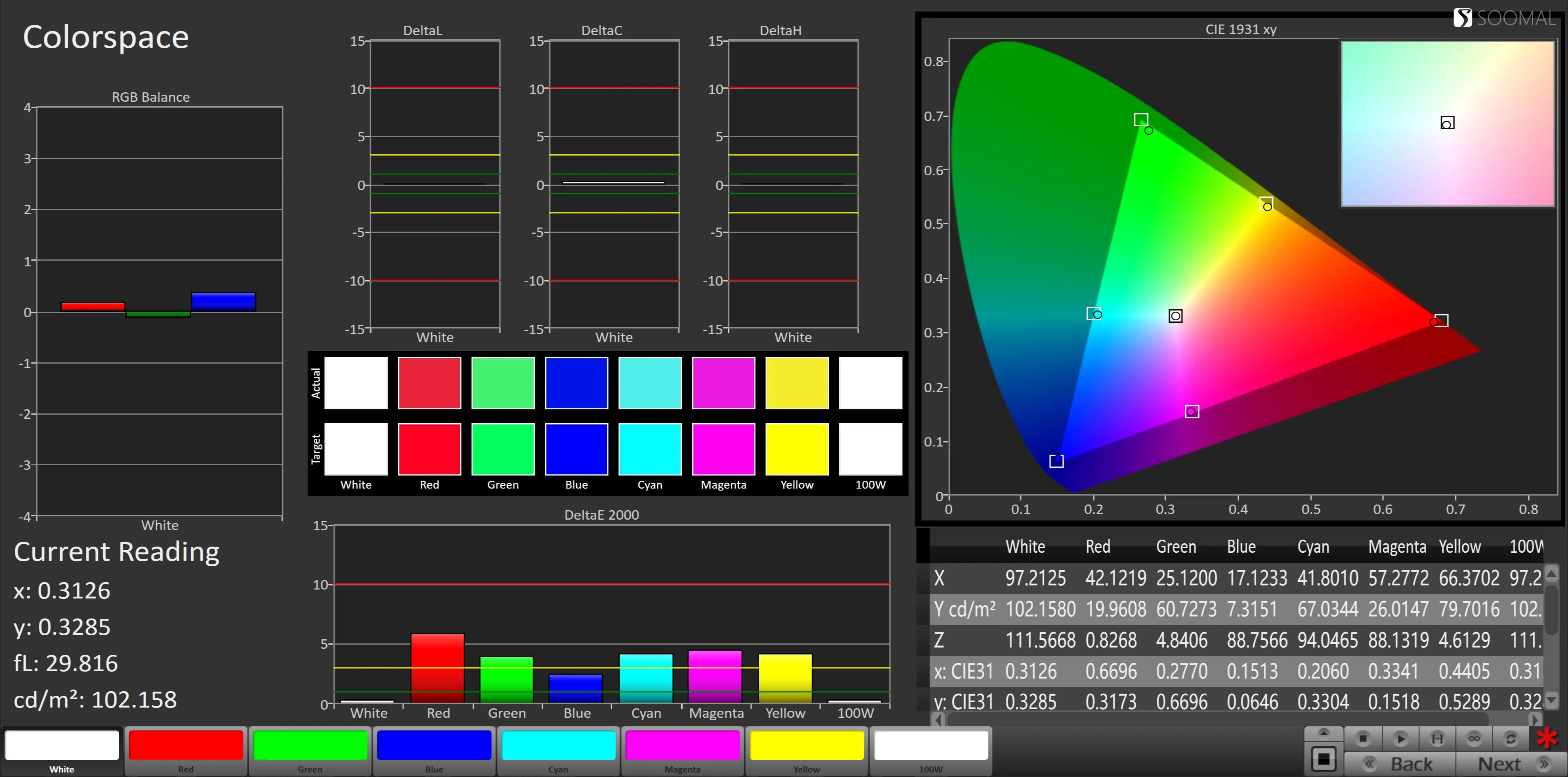
Task: Click the white point marker on CIE diagram
Action: tap(1175, 316)
